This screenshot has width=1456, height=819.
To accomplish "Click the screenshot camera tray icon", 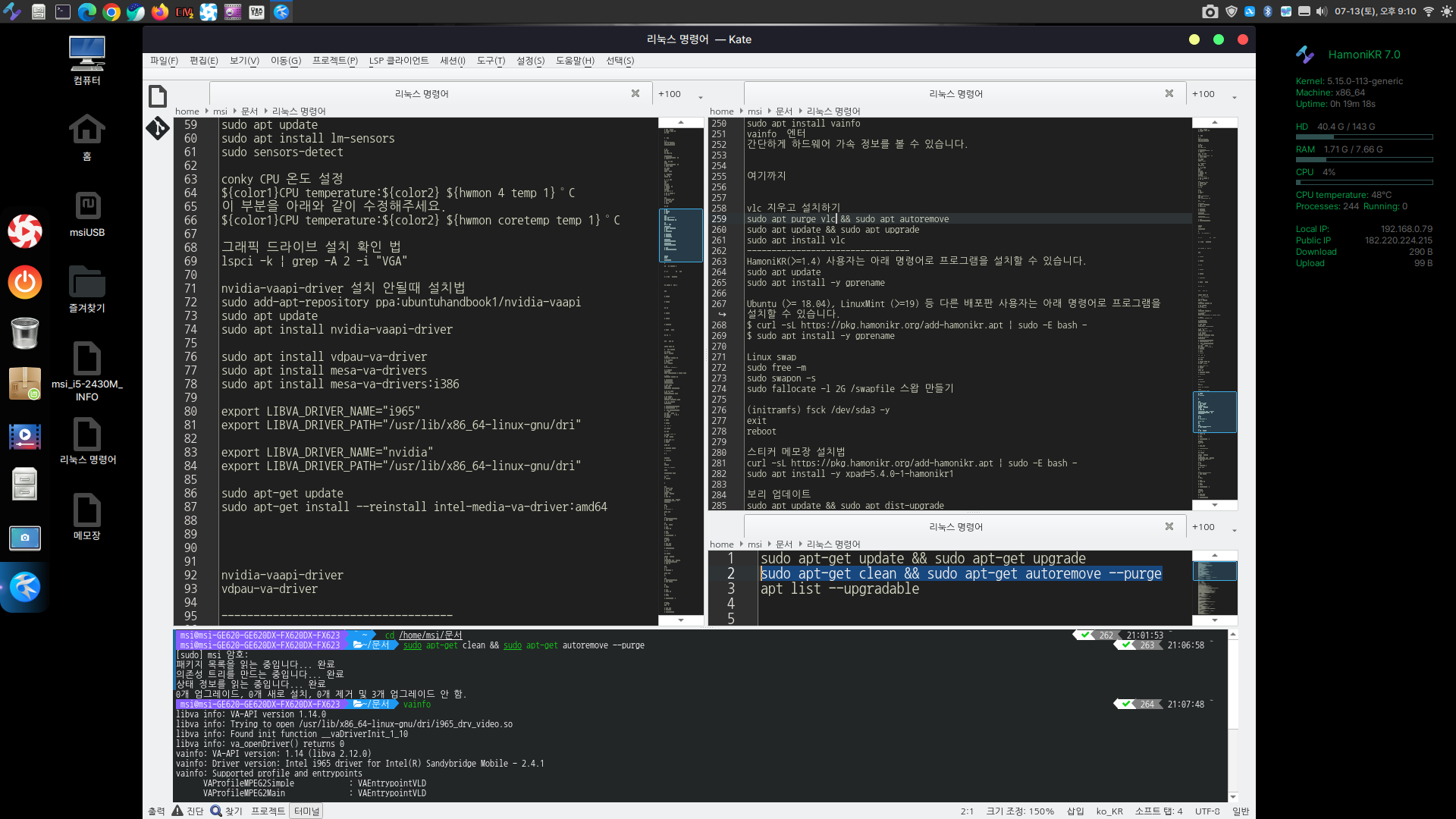I will pyautogui.click(x=1210, y=11).
